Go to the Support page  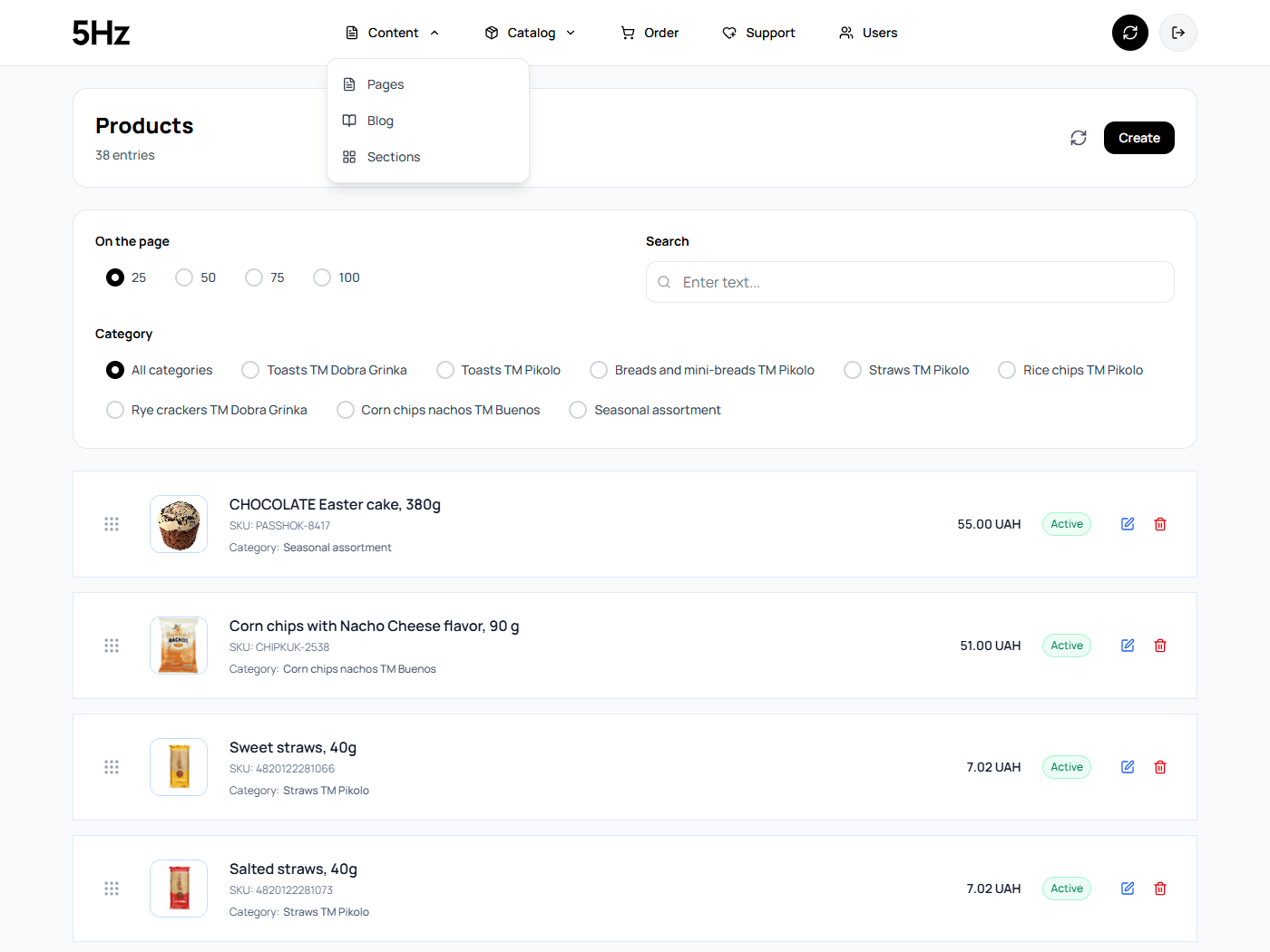(758, 33)
